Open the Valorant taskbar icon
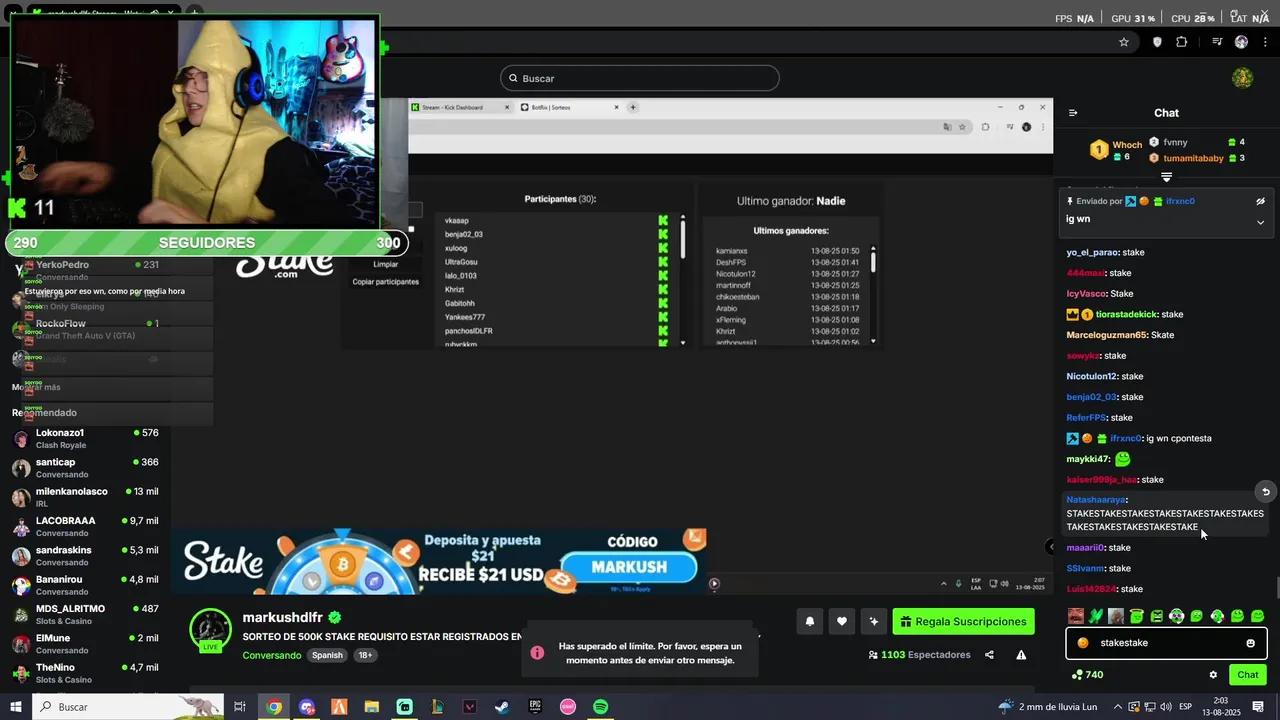Screen dimensions: 1280x720 pyautogui.click(x=470, y=707)
